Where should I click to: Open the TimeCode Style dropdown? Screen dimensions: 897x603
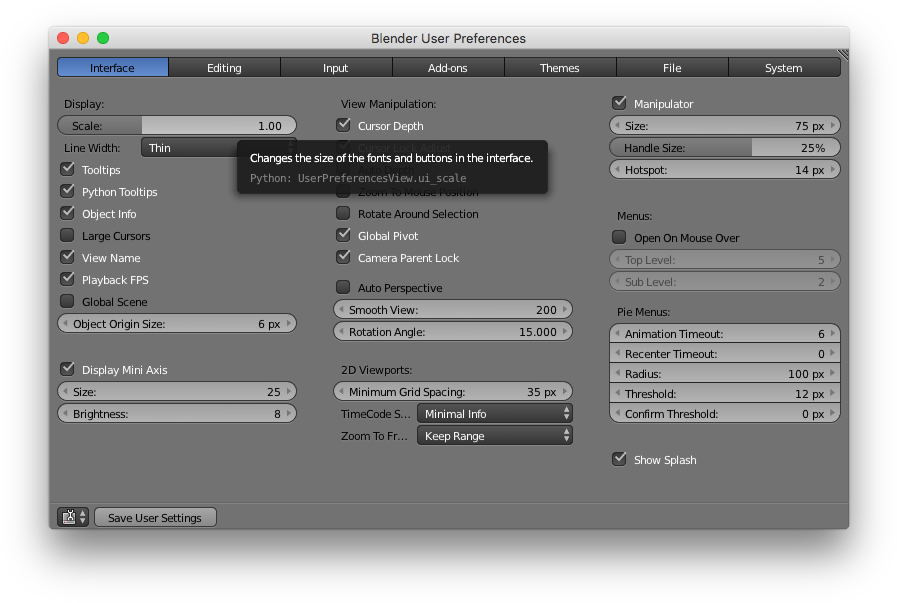pos(494,412)
